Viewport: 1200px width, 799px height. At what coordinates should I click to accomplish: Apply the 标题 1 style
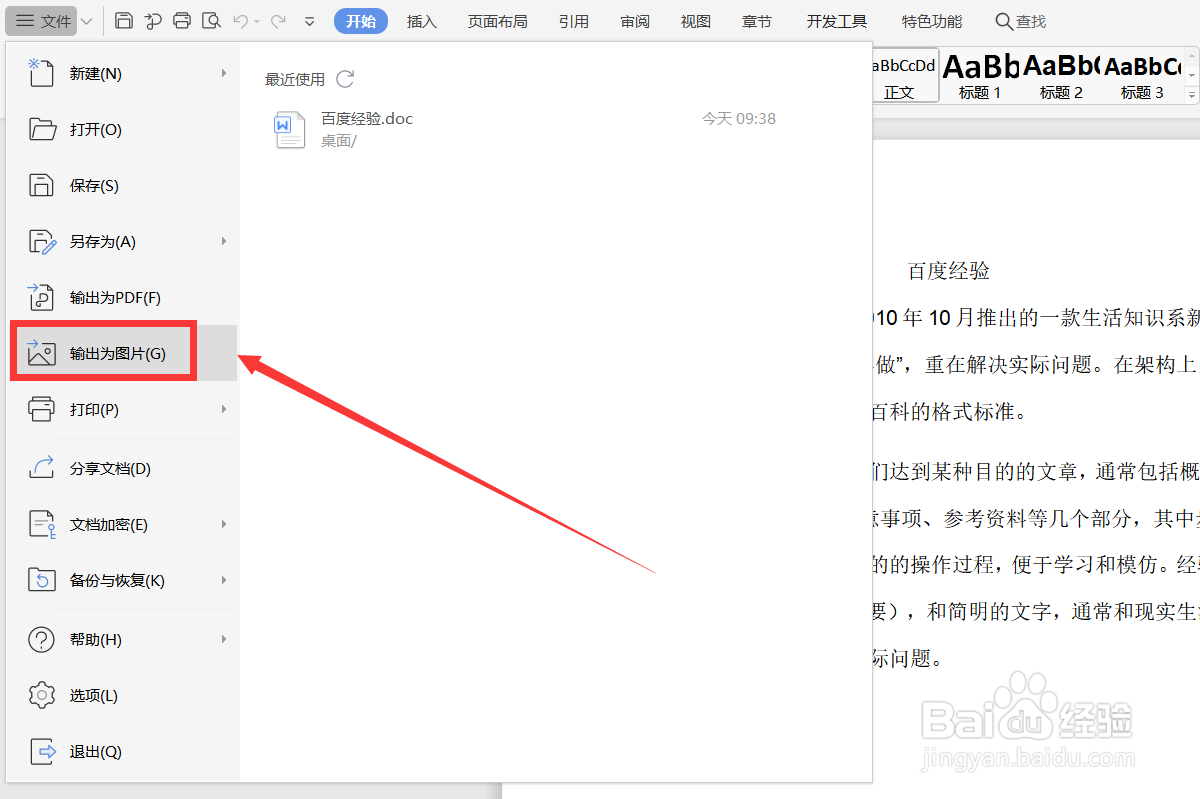pos(978,75)
